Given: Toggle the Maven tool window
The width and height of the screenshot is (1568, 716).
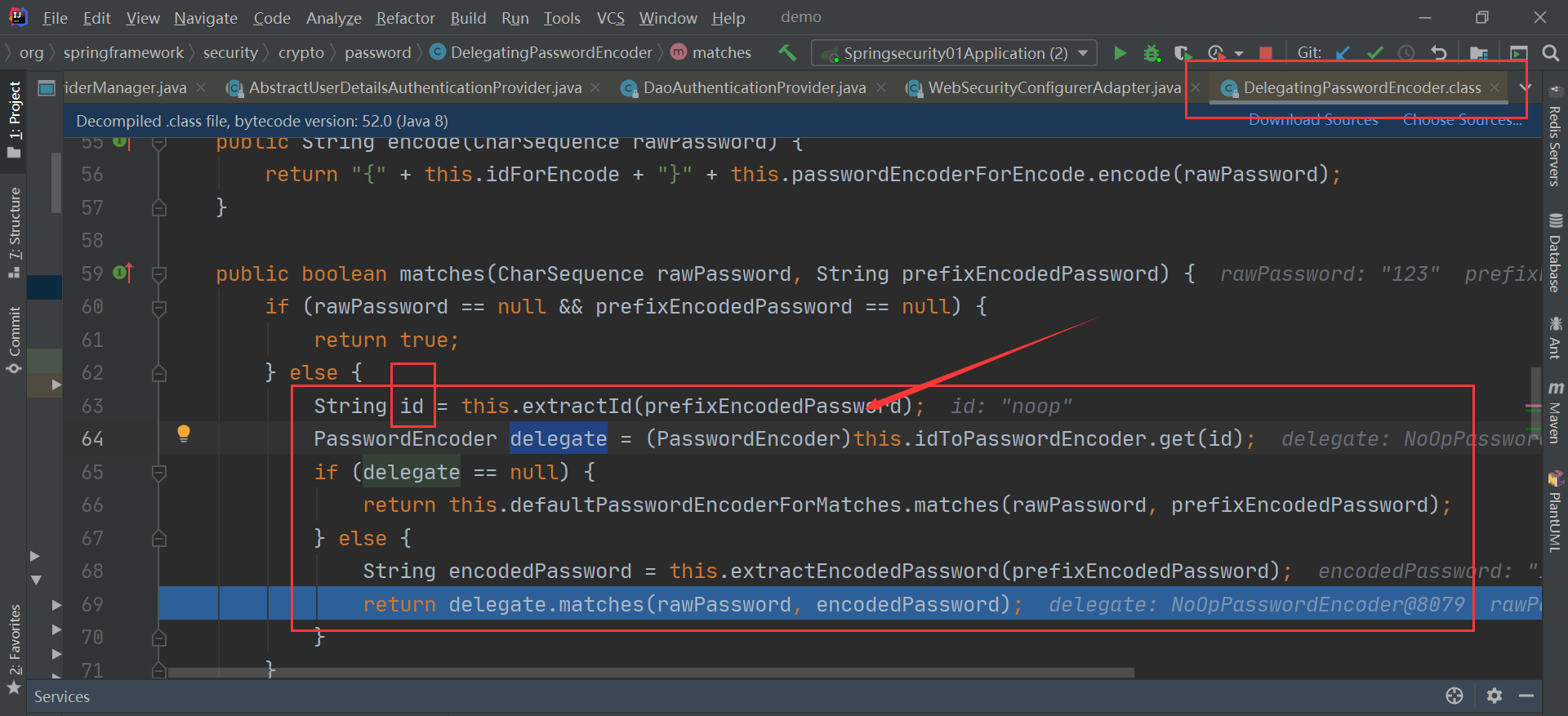Looking at the screenshot, I should point(1555,413).
